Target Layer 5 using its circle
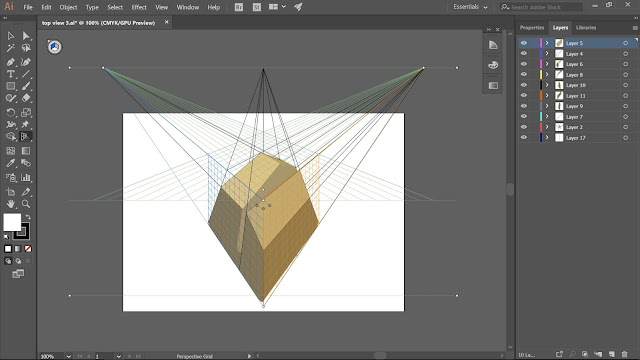 (625, 43)
